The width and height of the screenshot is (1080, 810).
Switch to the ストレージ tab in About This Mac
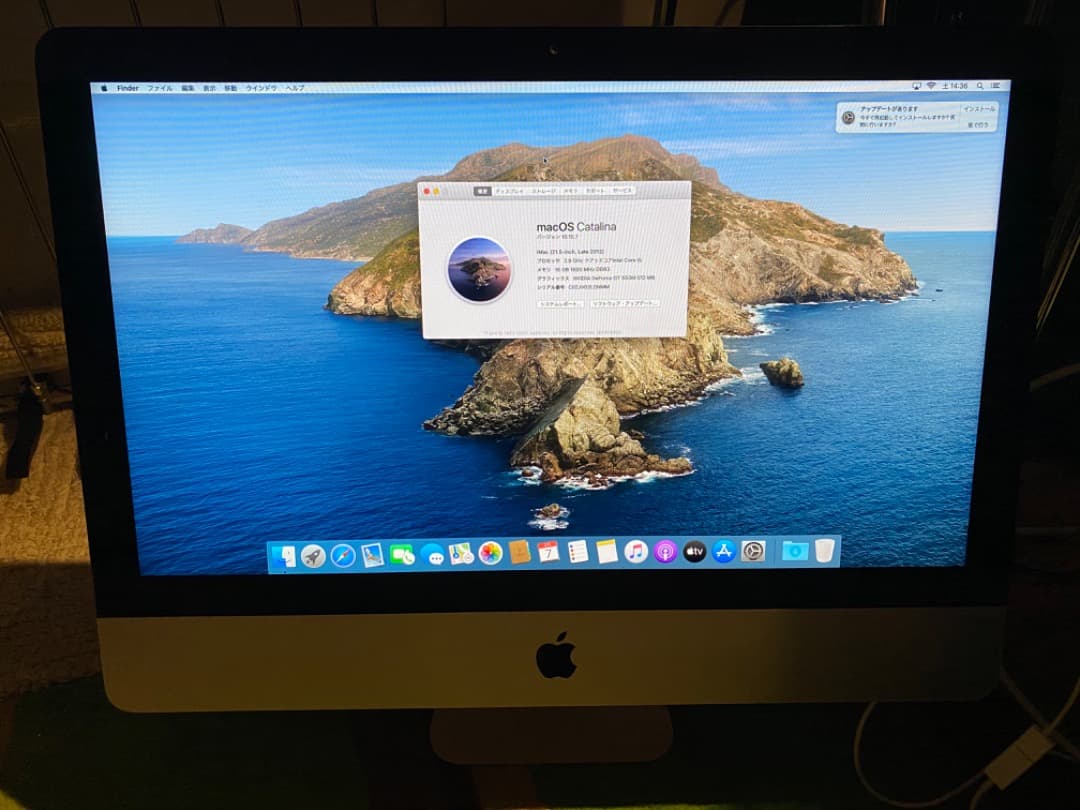pos(542,191)
